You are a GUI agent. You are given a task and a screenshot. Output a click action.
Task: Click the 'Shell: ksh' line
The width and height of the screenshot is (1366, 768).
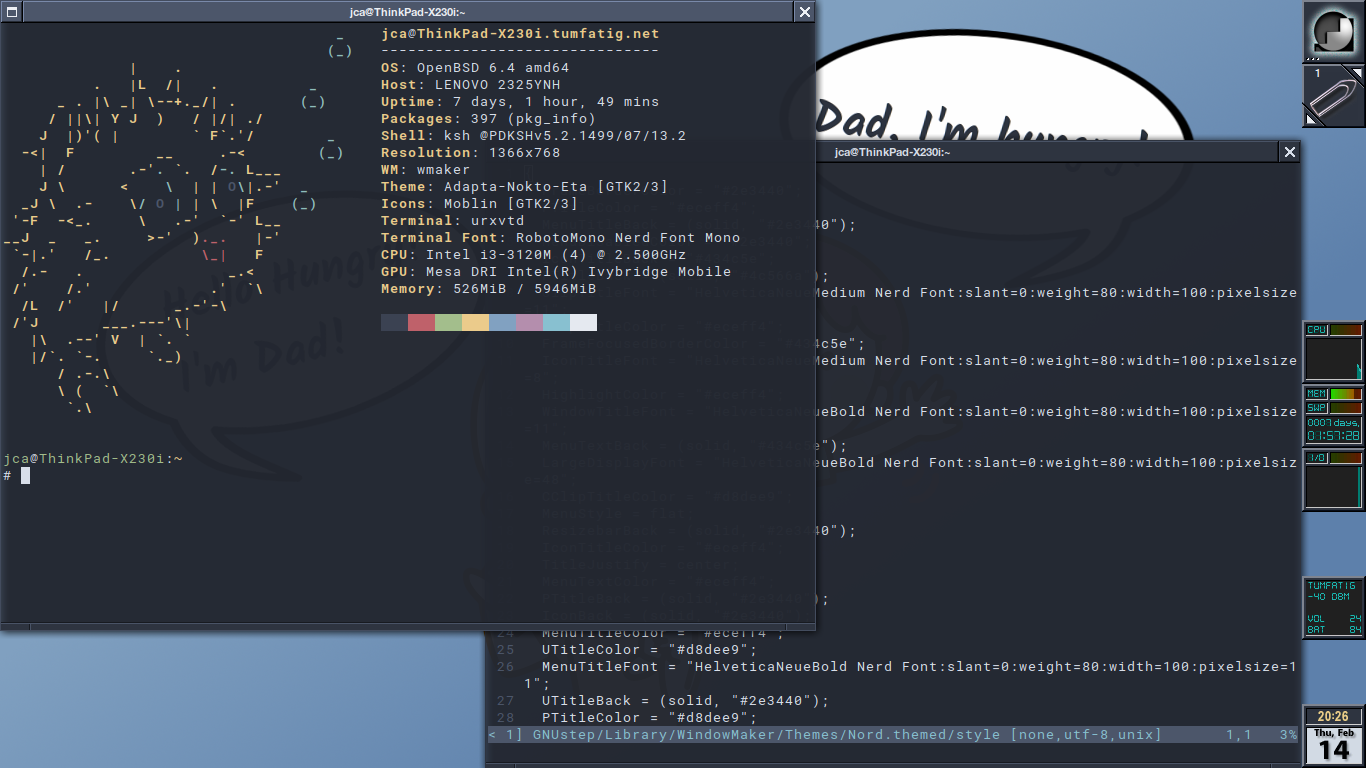533,136
